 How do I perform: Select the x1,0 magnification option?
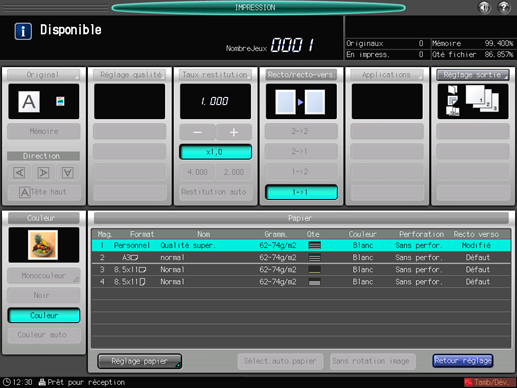coord(215,152)
